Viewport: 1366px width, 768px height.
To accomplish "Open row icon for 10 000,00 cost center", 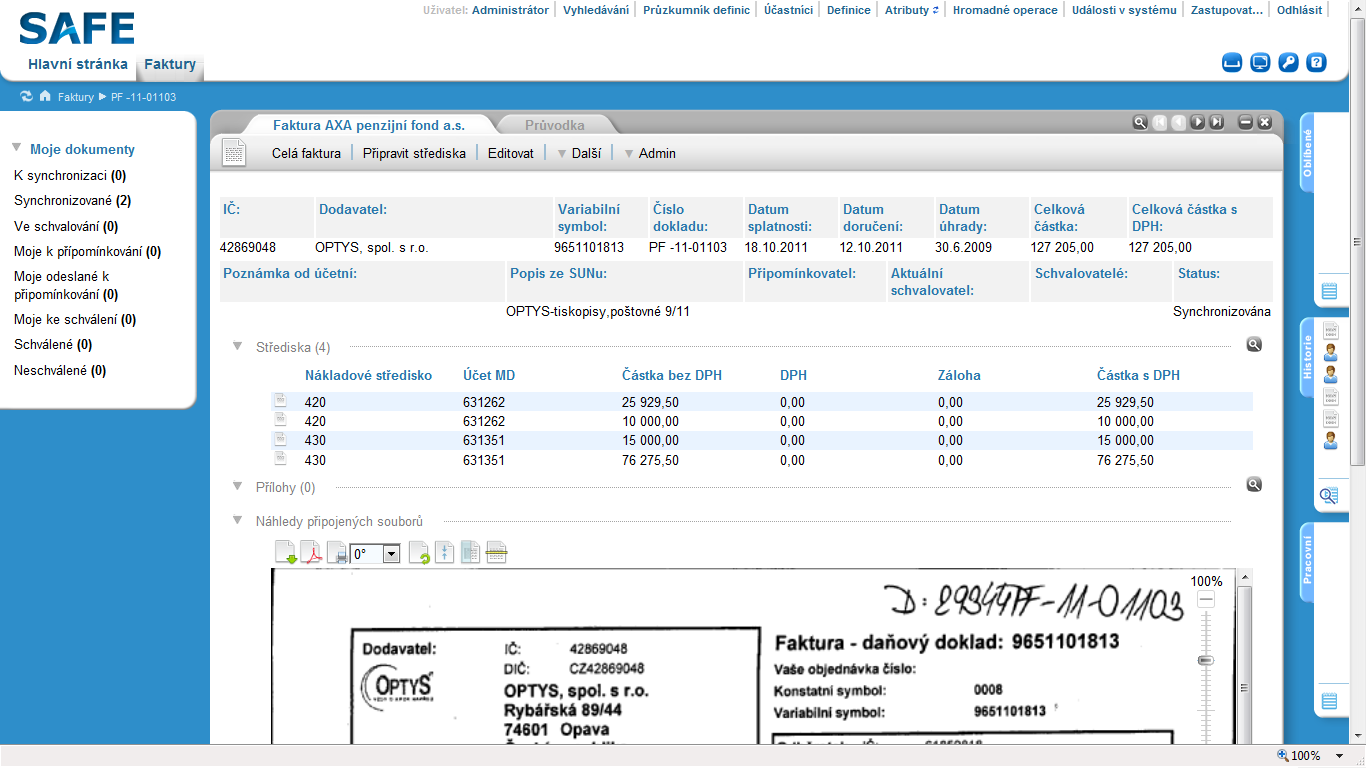I will 280,420.
